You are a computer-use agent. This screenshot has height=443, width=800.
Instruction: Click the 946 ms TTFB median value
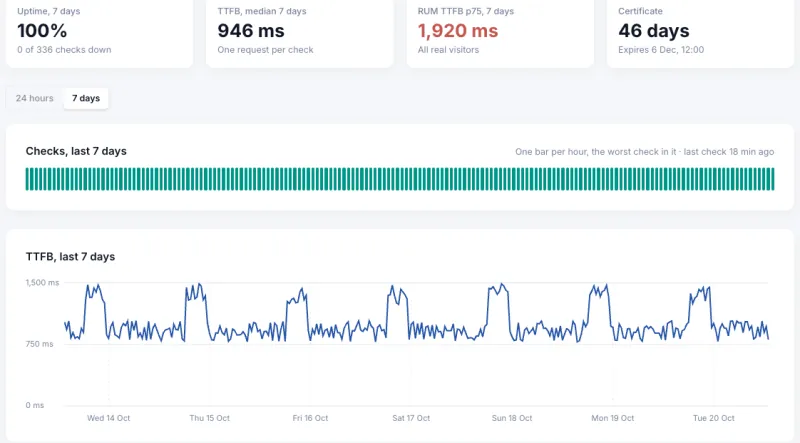(251, 31)
